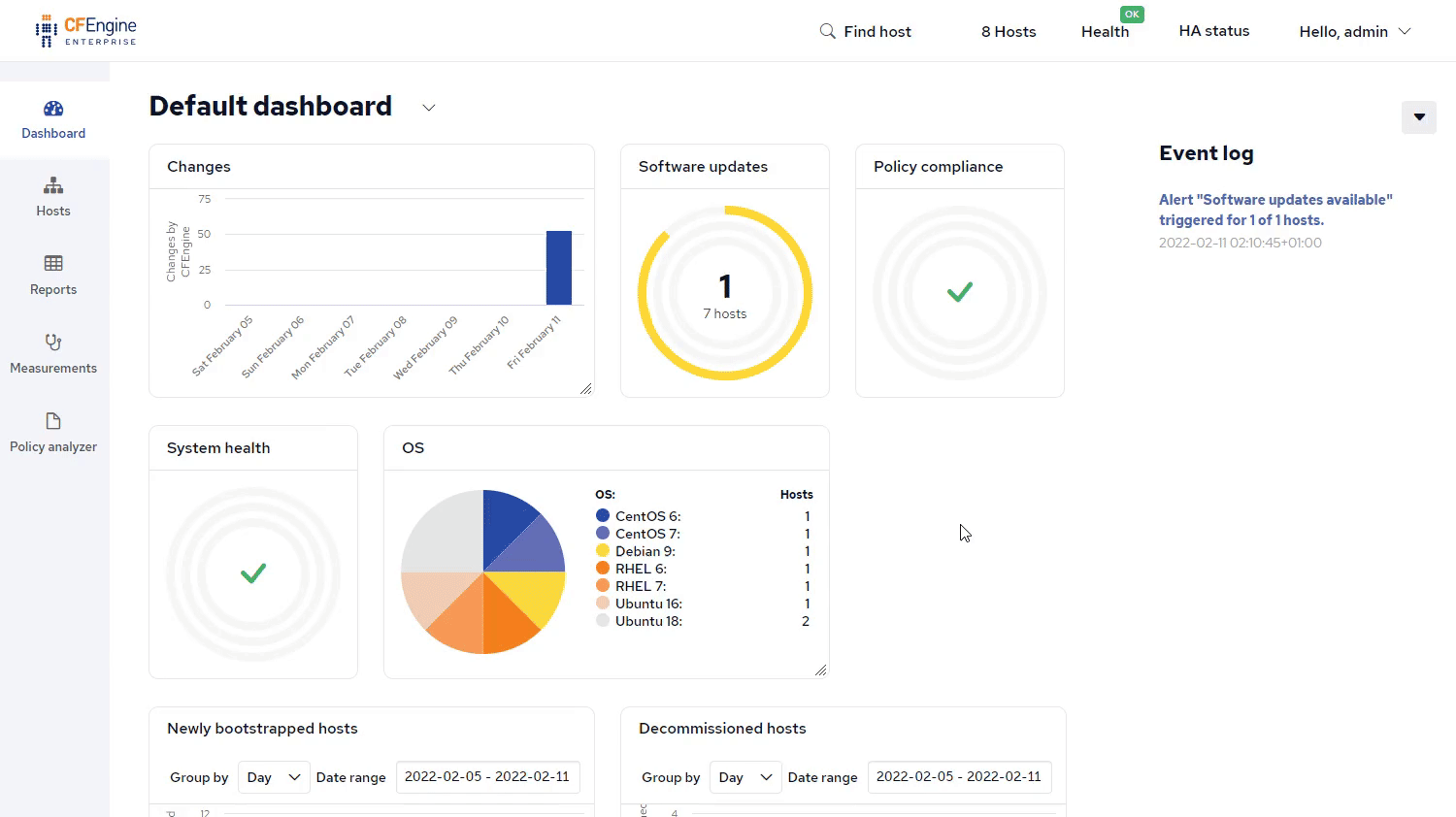Open Group by Day dropdown for Newly bootstrapped hosts

tap(273, 777)
